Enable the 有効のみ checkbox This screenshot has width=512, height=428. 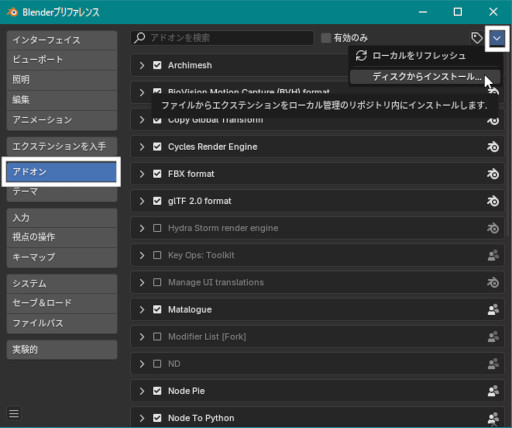[x=326, y=38]
